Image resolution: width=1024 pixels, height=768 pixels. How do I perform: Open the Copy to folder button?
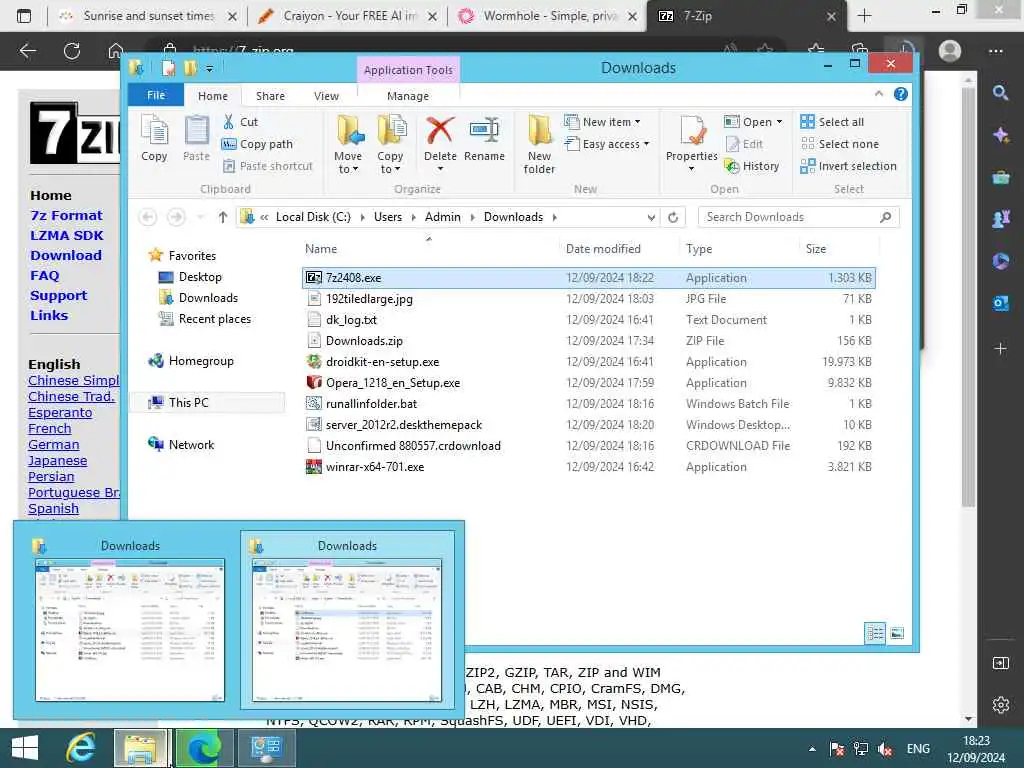point(391,144)
